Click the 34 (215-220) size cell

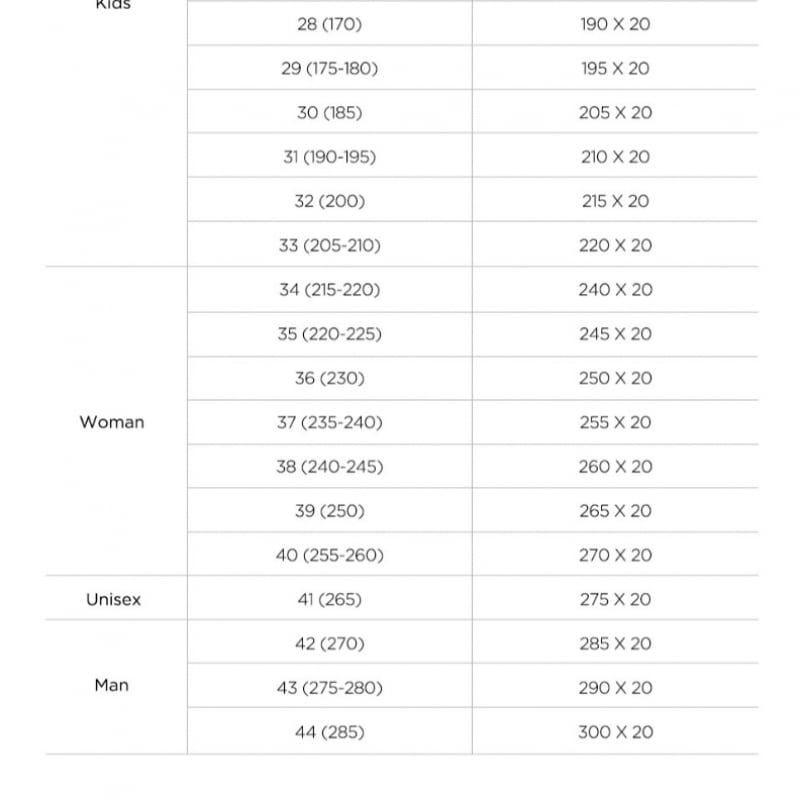click(x=329, y=290)
